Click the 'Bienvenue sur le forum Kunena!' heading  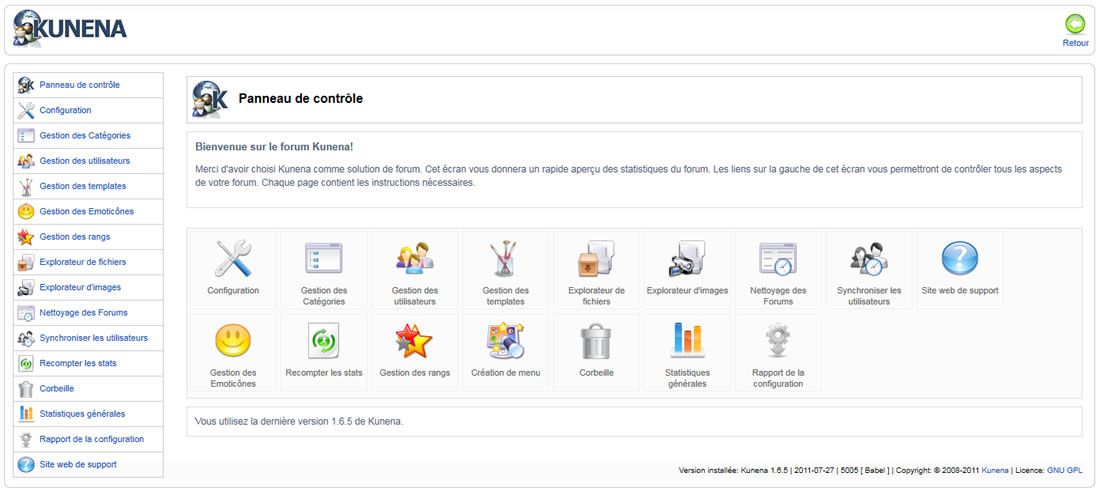(x=274, y=147)
